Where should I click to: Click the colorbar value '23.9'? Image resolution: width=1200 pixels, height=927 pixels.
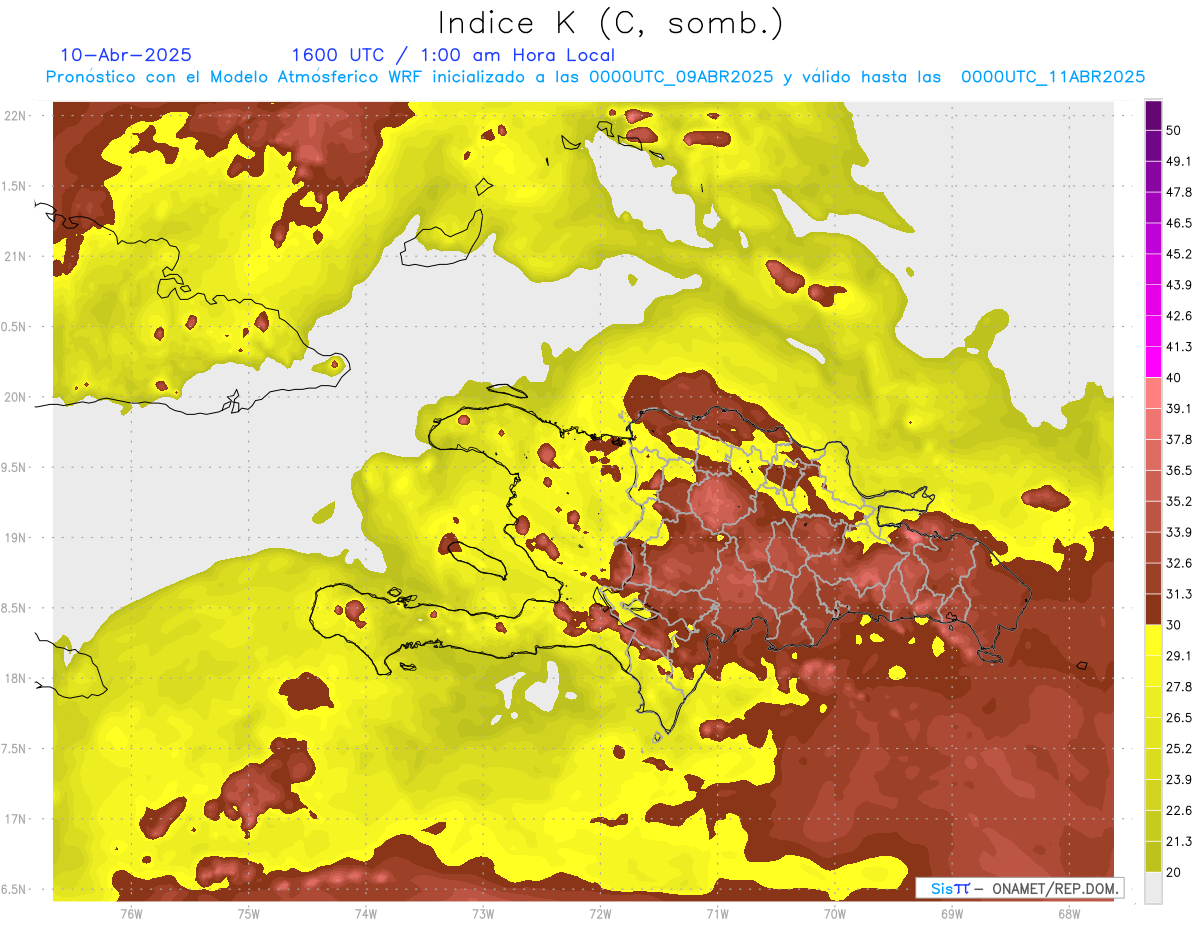[1179, 780]
